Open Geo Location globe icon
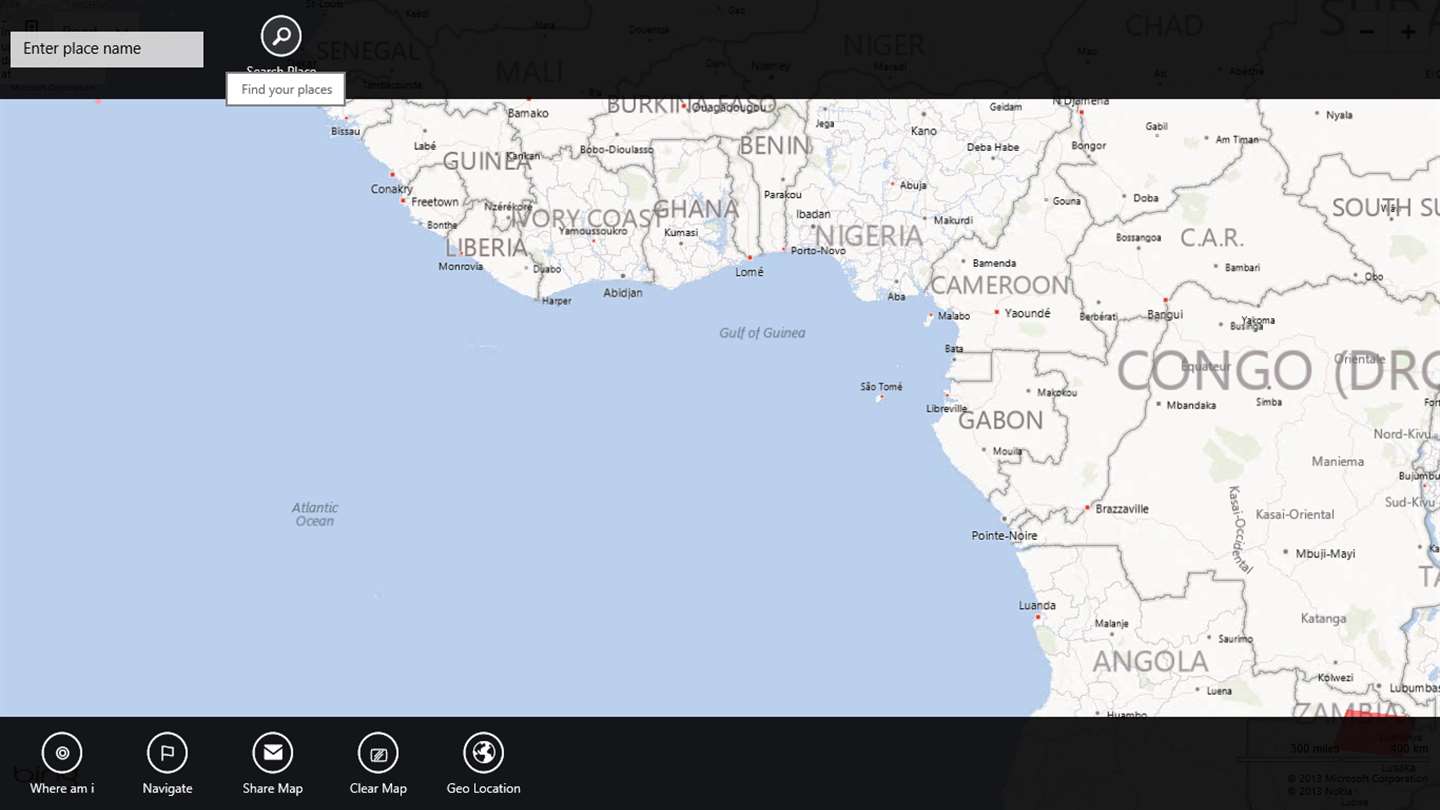The width and height of the screenshot is (1440, 810). (484, 753)
